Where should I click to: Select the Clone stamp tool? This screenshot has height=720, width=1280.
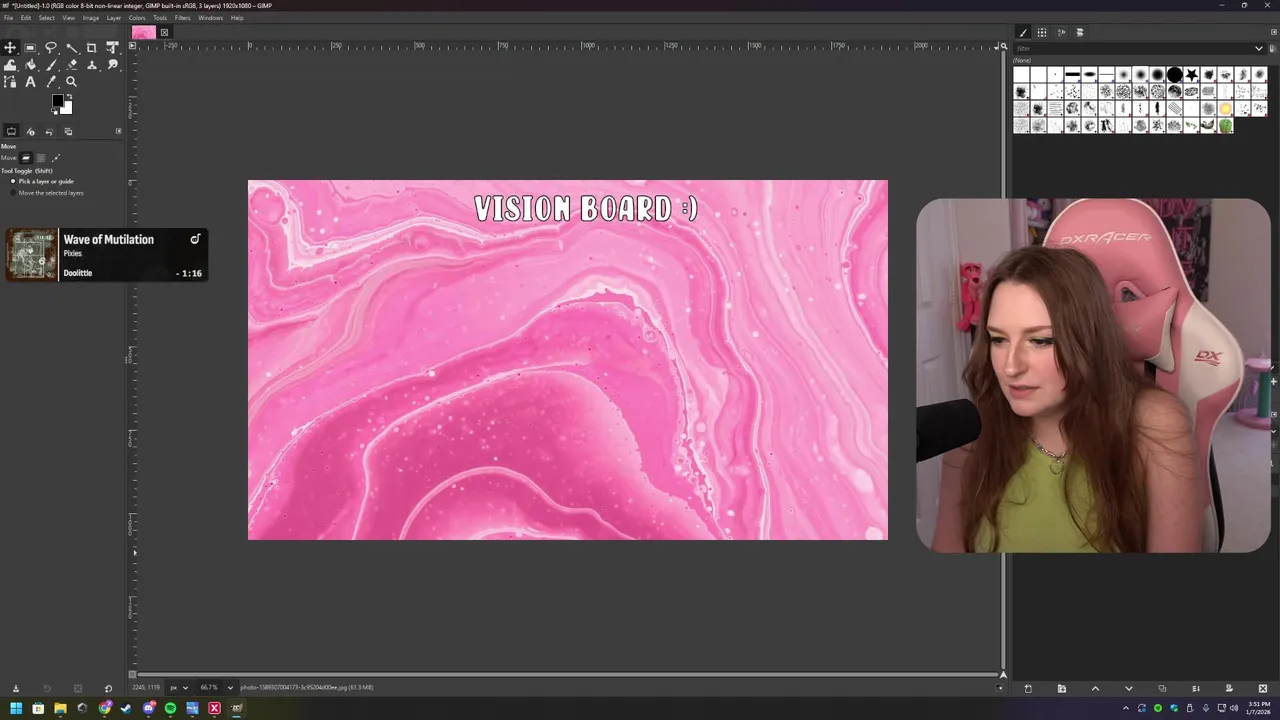[x=92, y=65]
